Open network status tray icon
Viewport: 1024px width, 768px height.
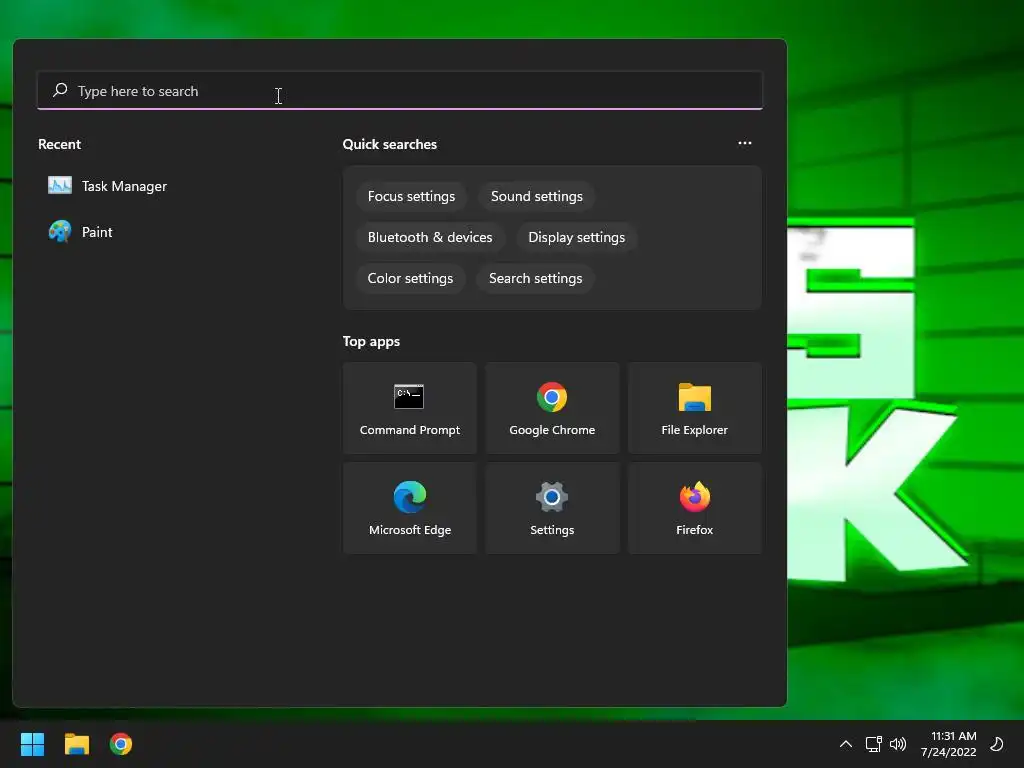pos(873,744)
